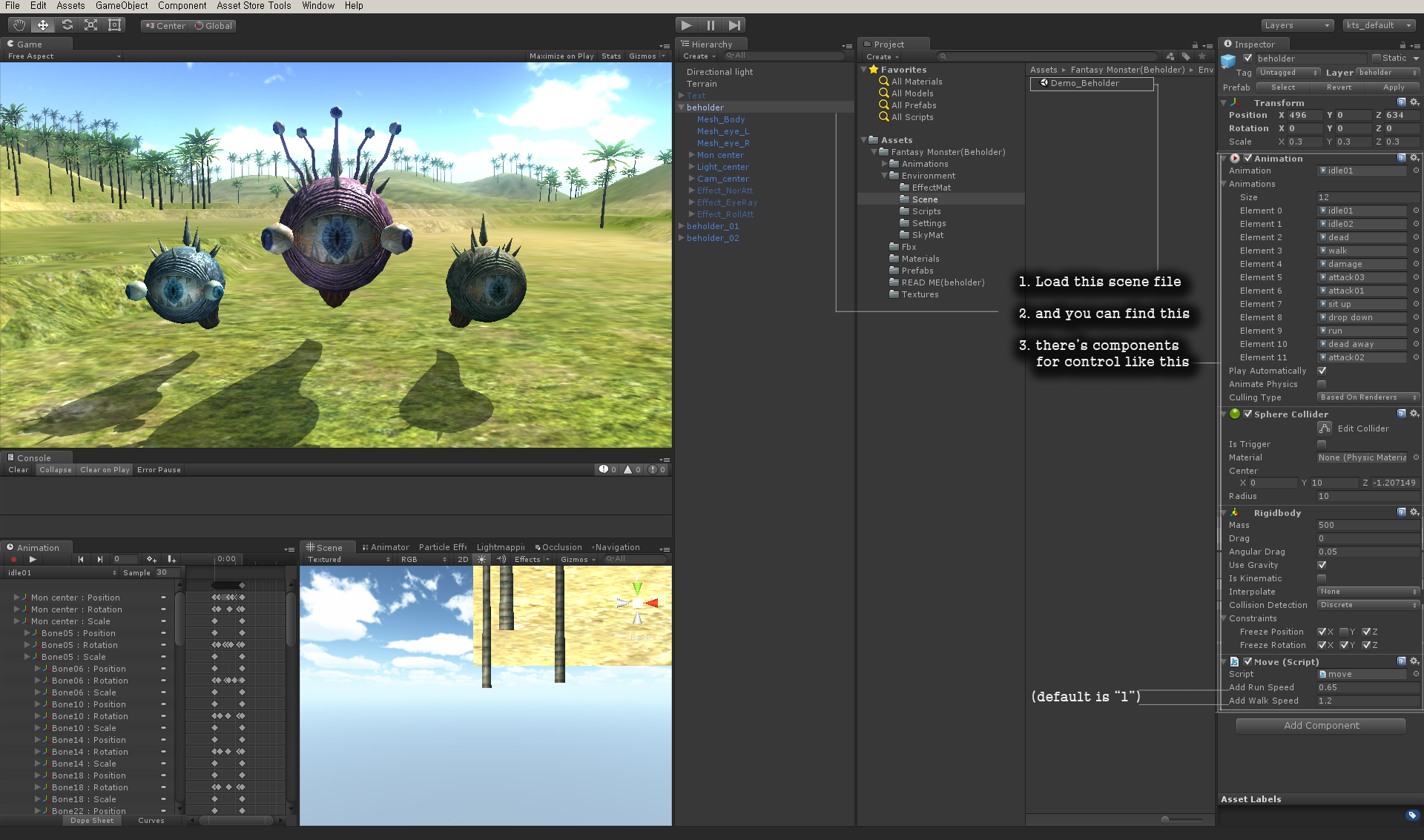Switch to the Navigation tab

tap(616, 547)
